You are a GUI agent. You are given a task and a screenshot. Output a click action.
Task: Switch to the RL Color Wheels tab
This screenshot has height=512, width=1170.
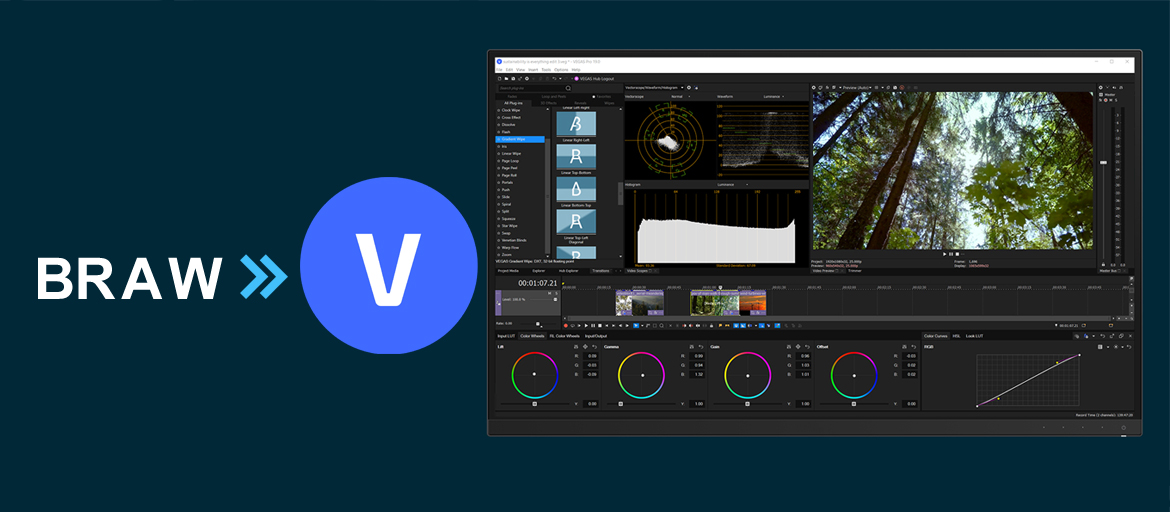(565, 336)
